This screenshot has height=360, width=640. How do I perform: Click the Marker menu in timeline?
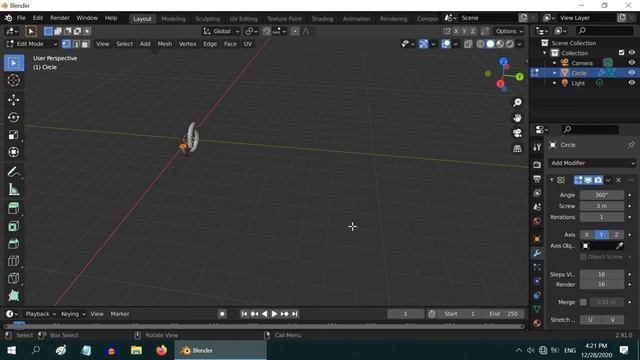coord(120,314)
